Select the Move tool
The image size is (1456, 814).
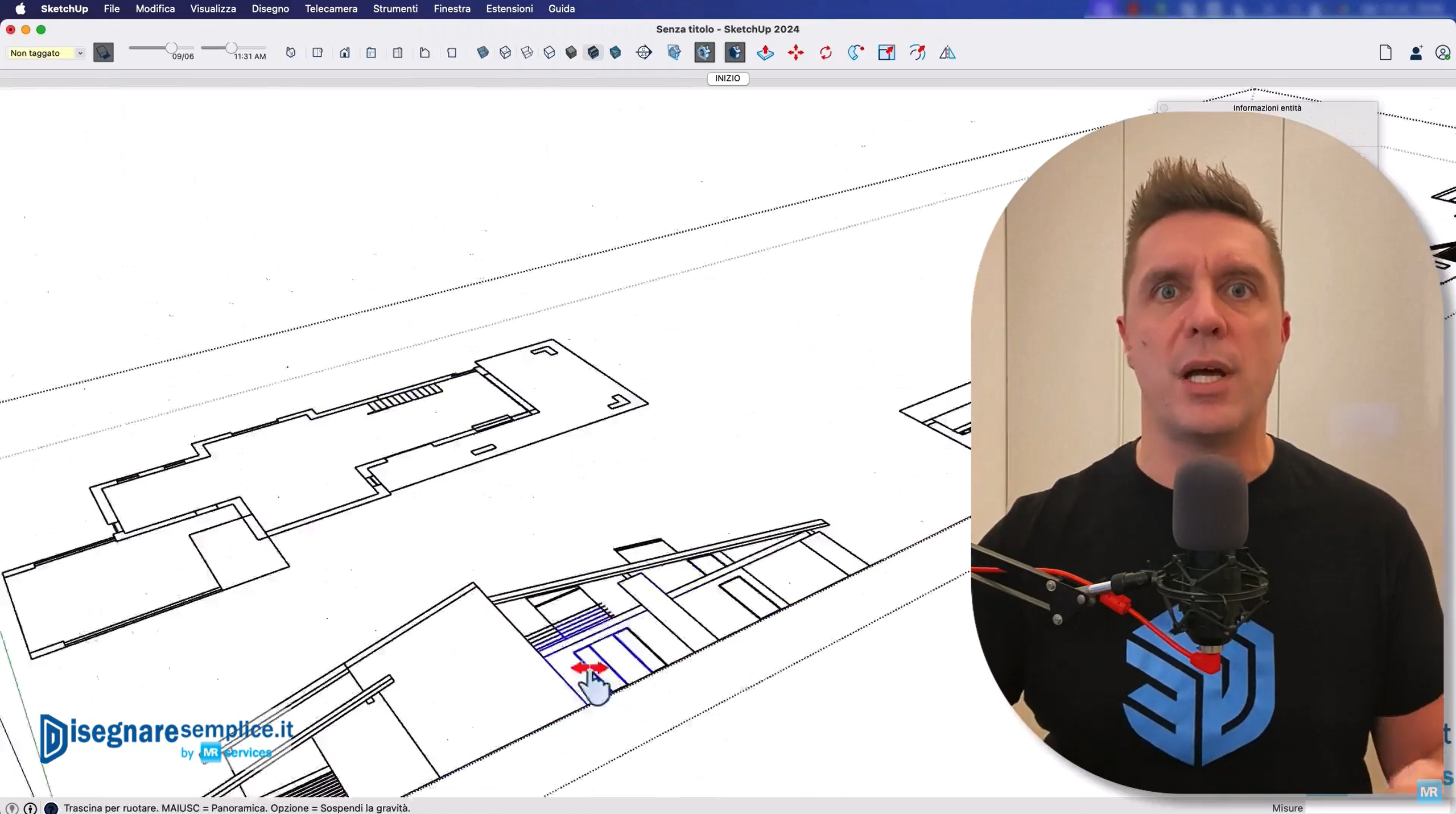pyautogui.click(x=795, y=52)
